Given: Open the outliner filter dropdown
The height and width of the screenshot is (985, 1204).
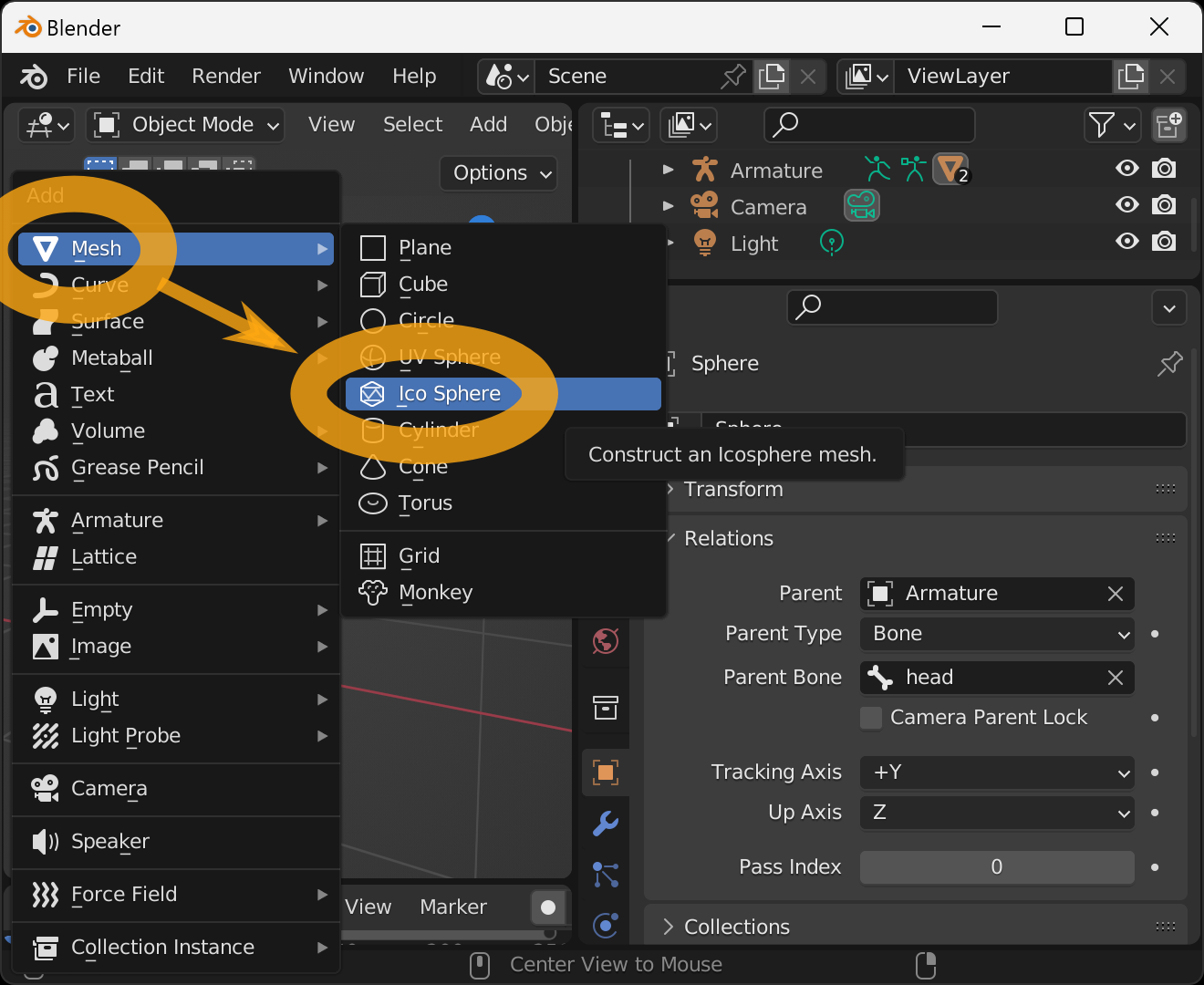Looking at the screenshot, I should tap(1112, 125).
